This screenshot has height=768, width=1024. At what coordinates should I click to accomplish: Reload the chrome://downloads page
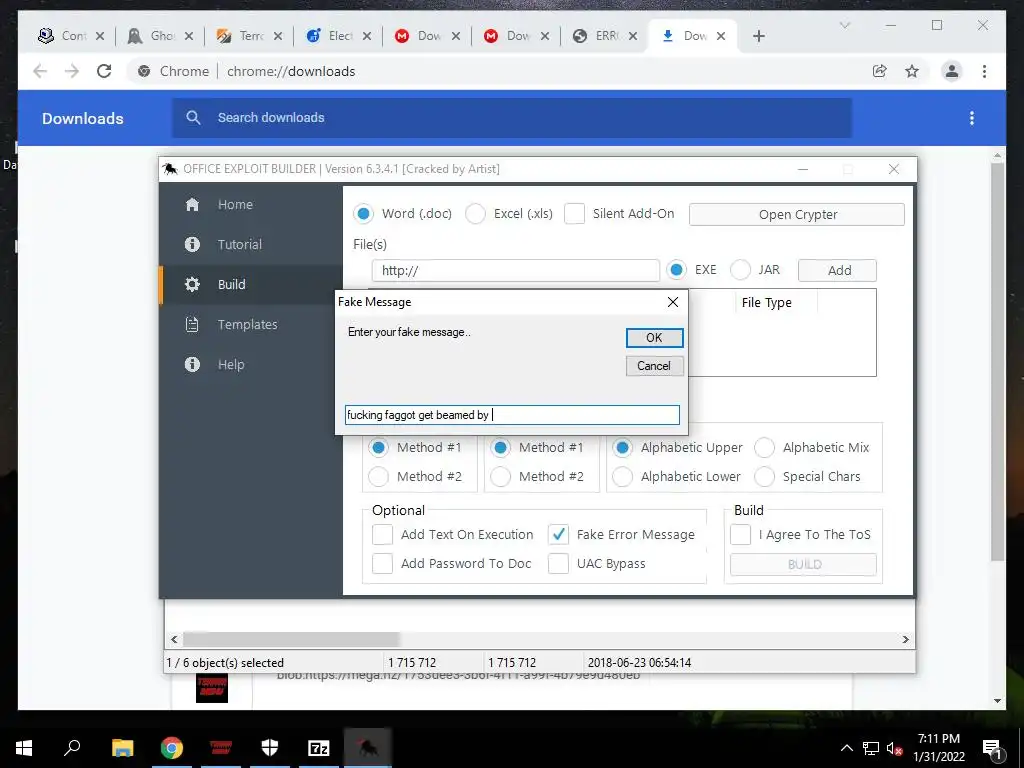click(x=104, y=71)
